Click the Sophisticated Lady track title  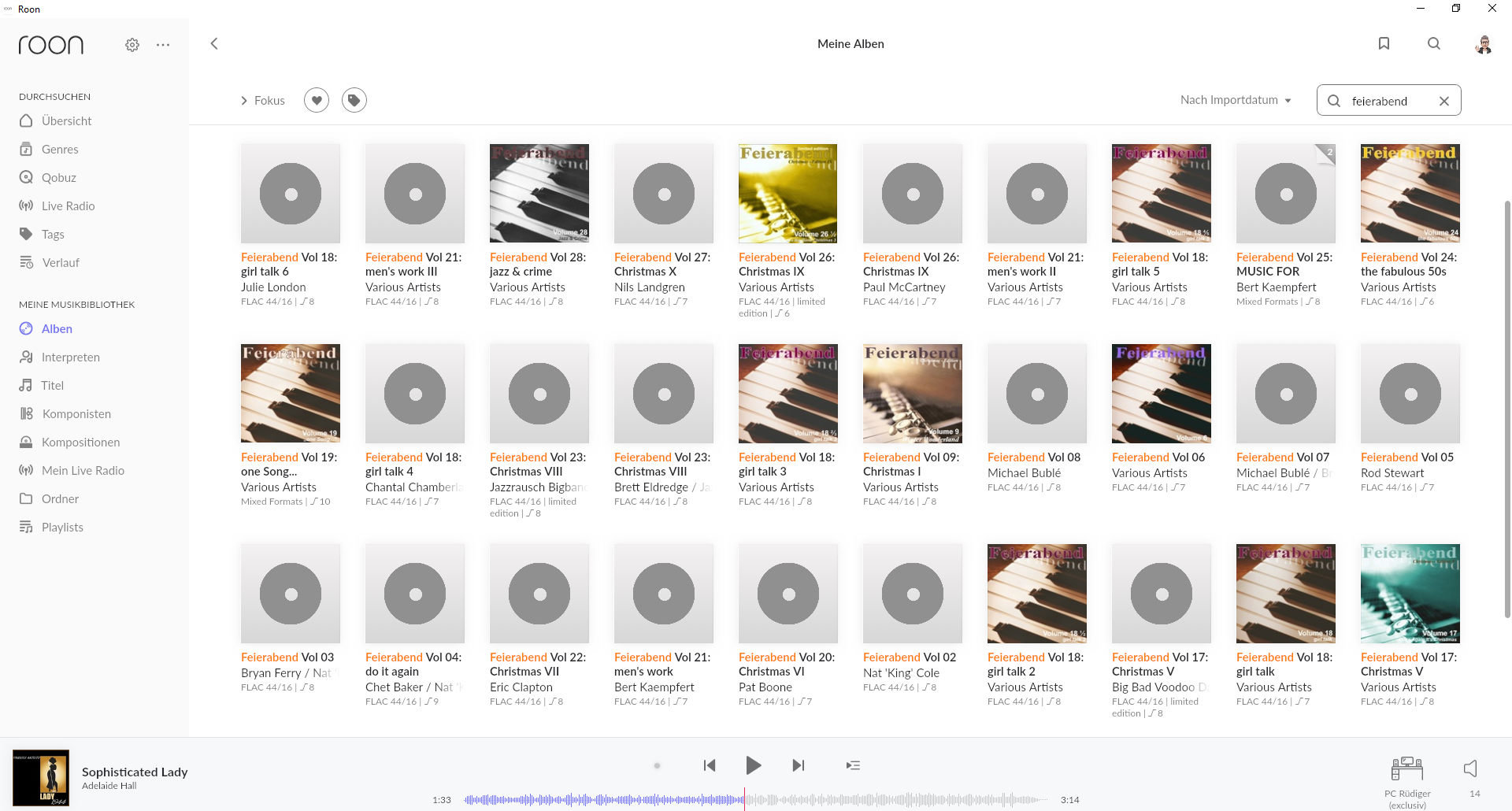(135, 772)
